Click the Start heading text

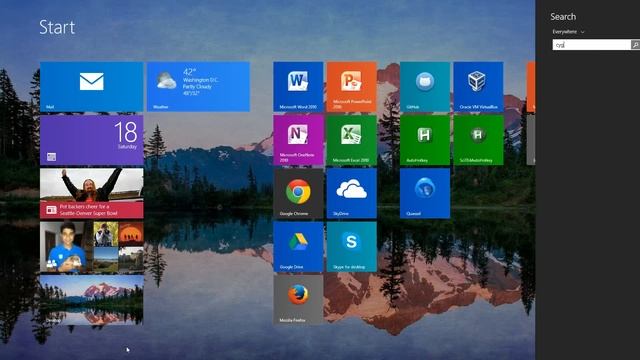(x=57, y=27)
